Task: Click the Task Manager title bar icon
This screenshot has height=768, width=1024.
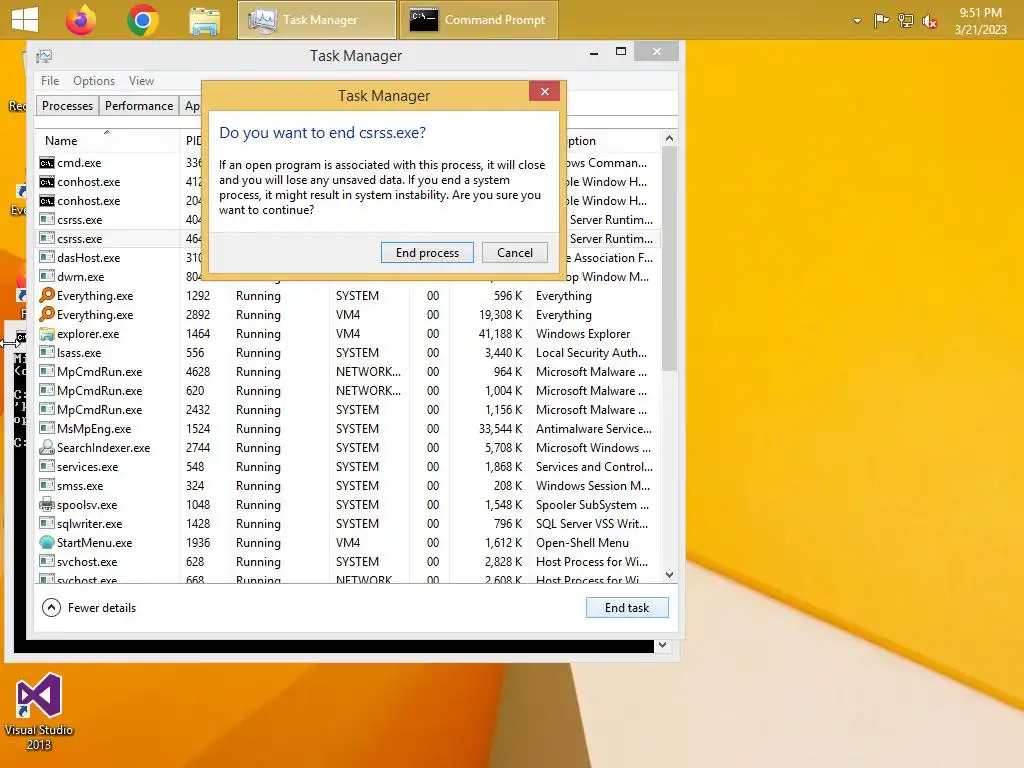Action: (44, 56)
